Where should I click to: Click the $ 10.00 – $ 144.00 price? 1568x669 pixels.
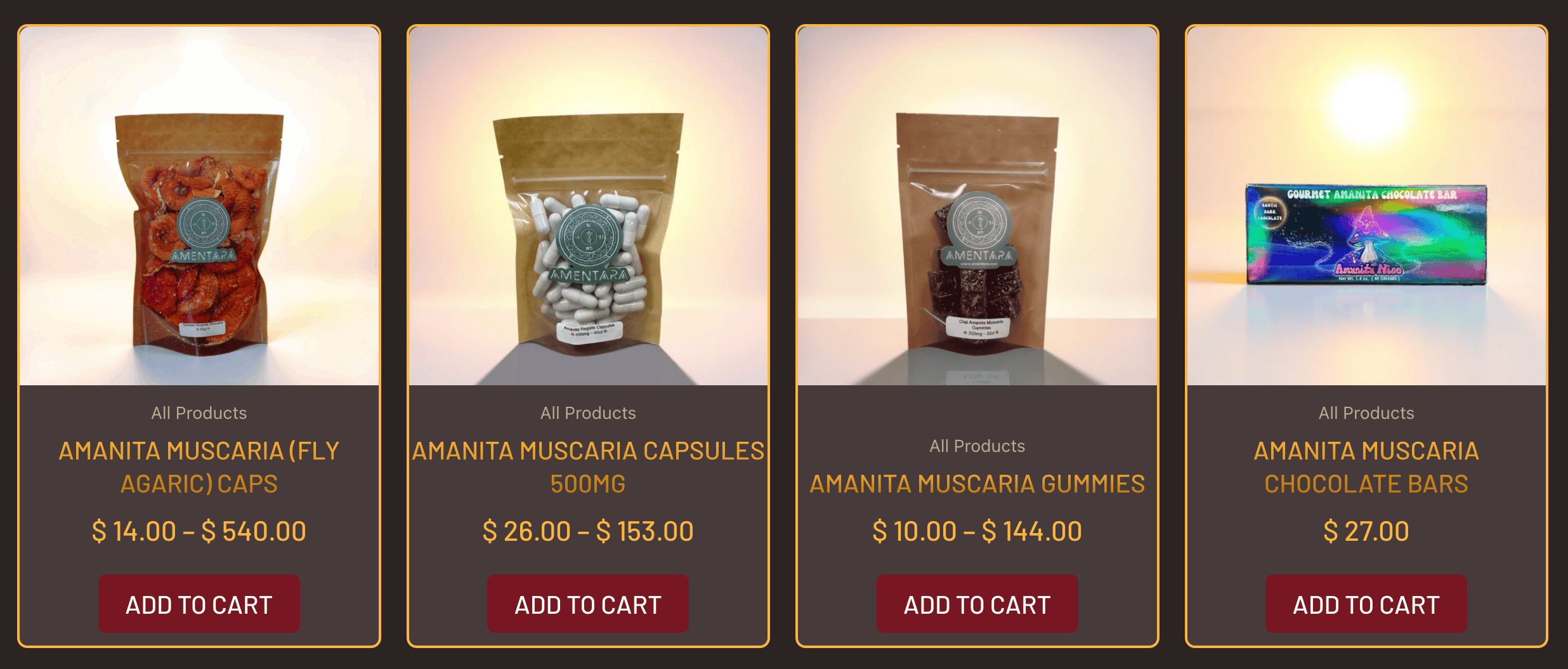pos(977,531)
